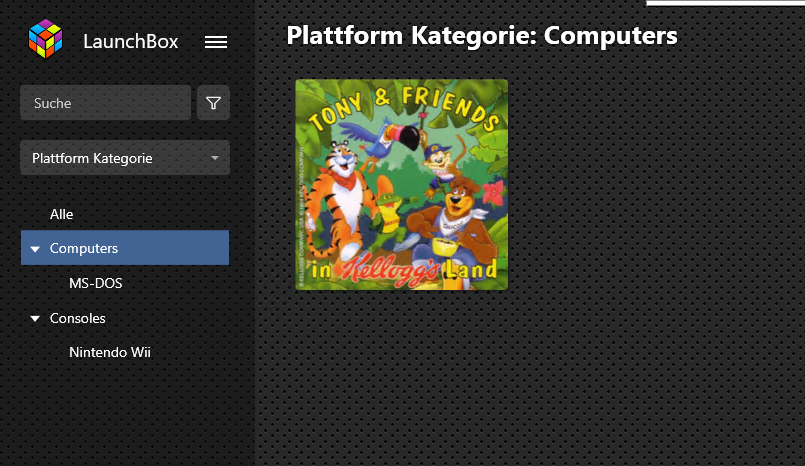Collapse the Computers tree arrow
This screenshot has height=466, width=805.
35,249
